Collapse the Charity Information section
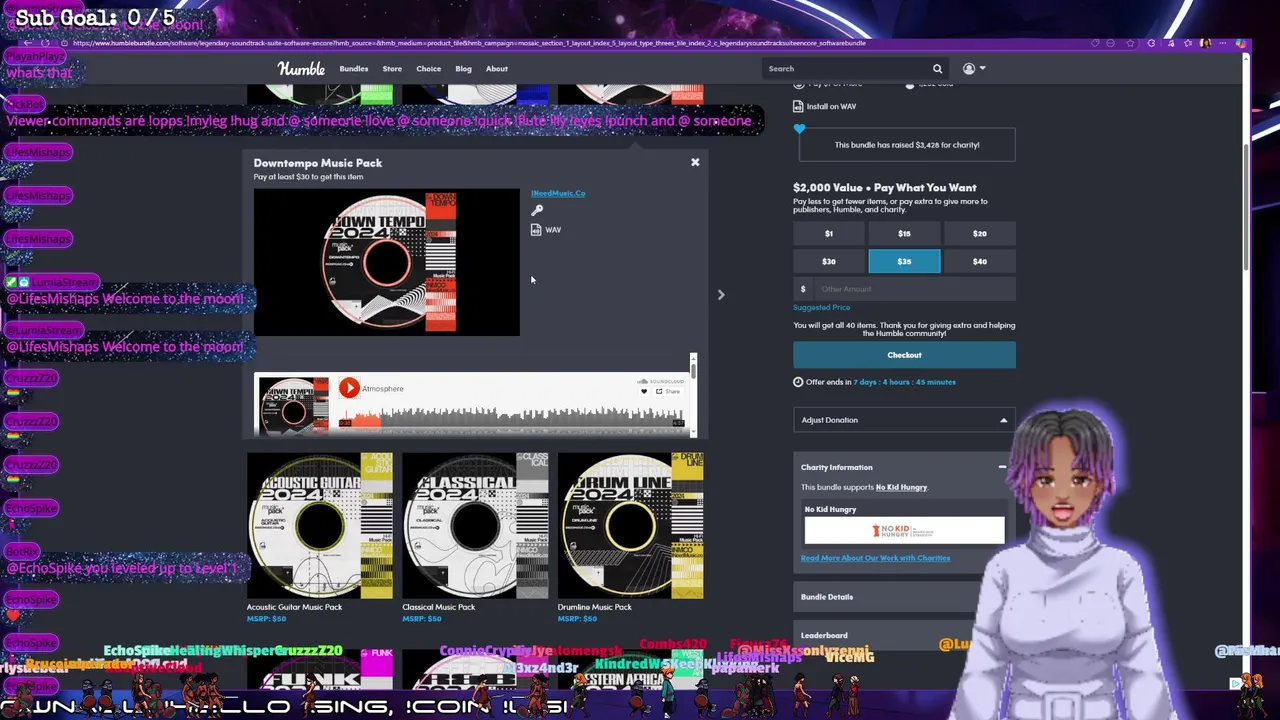The height and width of the screenshot is (720, 1280). click(x=1002, y=467)
